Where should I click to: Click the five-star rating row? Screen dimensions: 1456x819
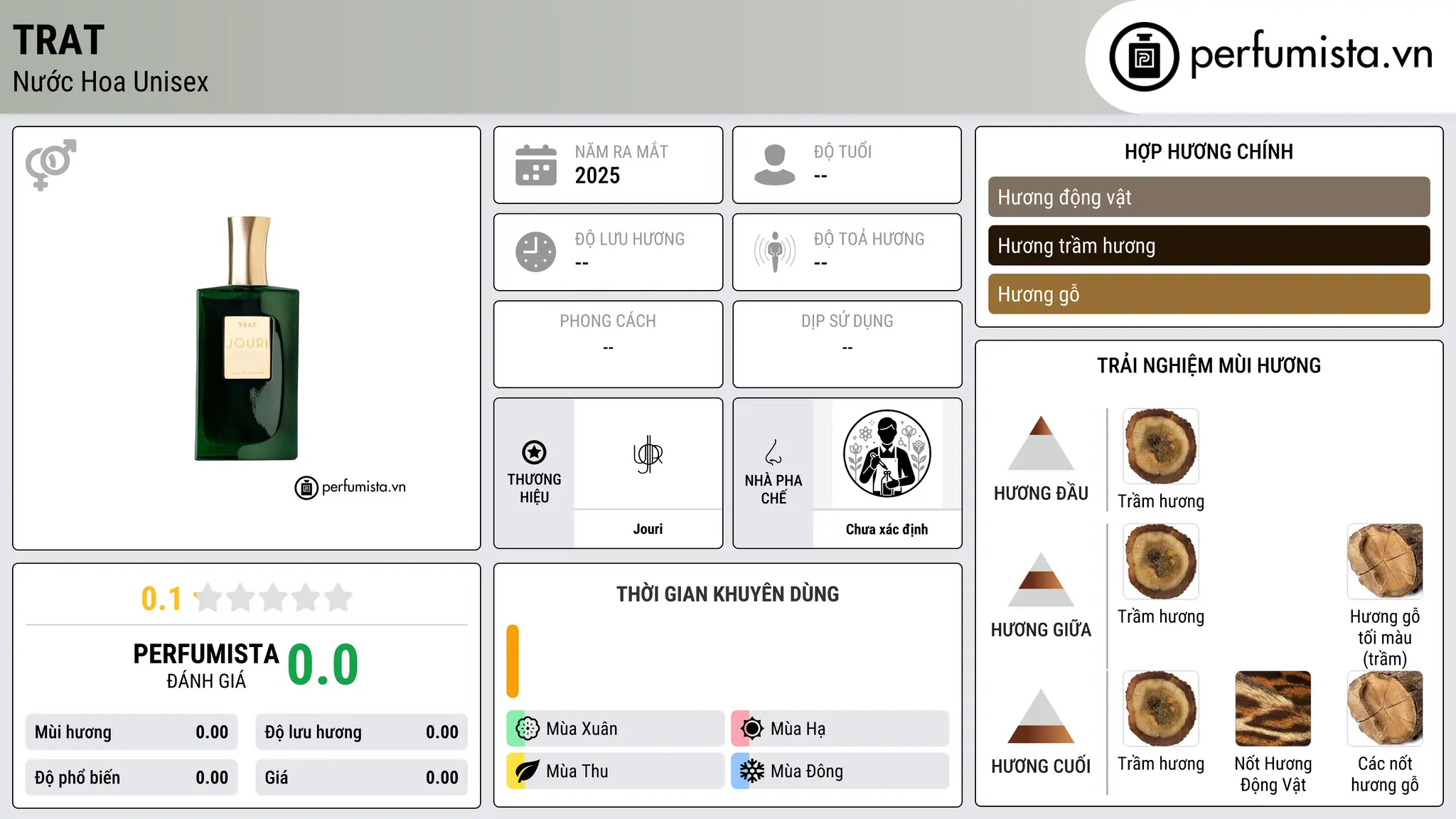[274, 598]
